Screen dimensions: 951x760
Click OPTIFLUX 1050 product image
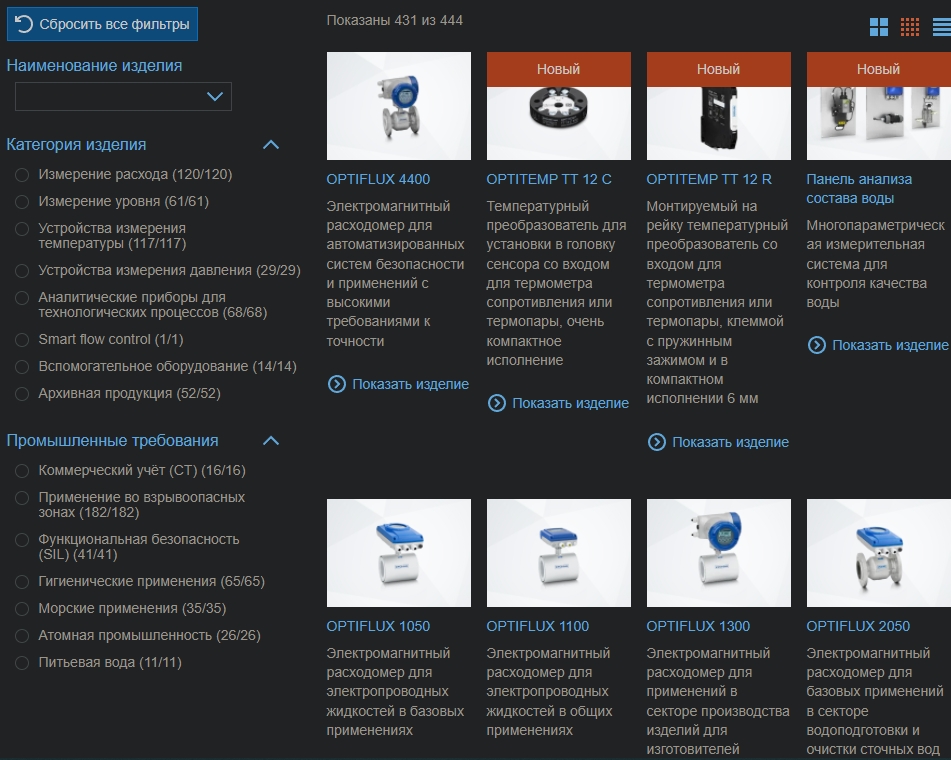(x=398, y=553)
